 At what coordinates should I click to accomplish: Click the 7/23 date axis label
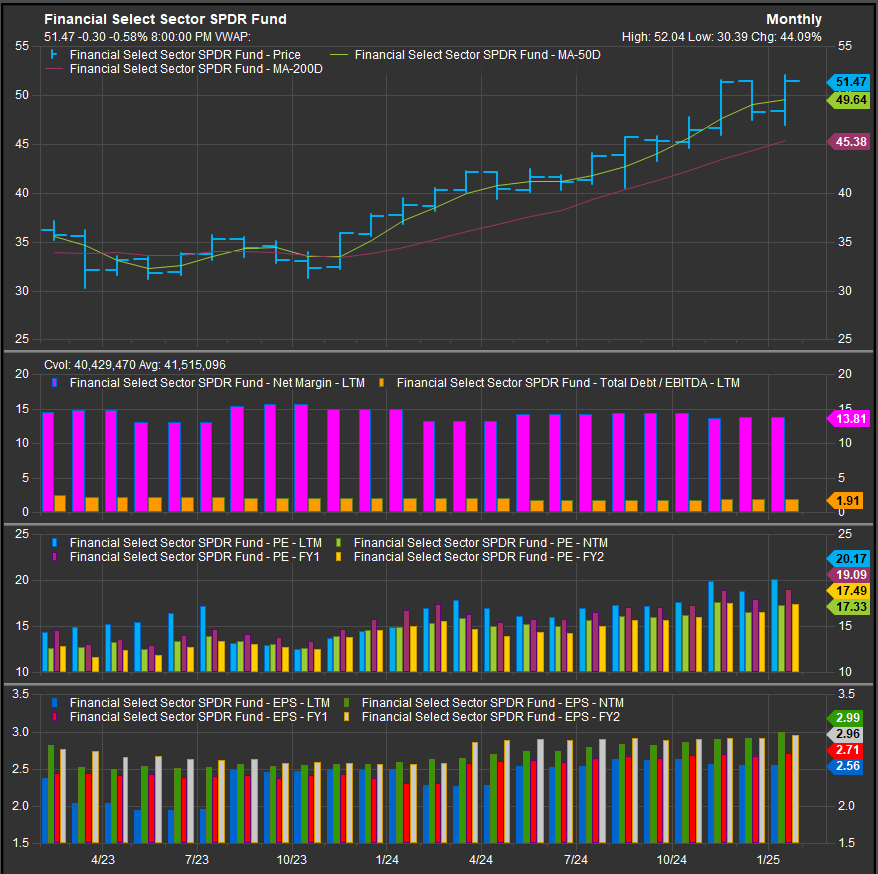coord(197,860)
